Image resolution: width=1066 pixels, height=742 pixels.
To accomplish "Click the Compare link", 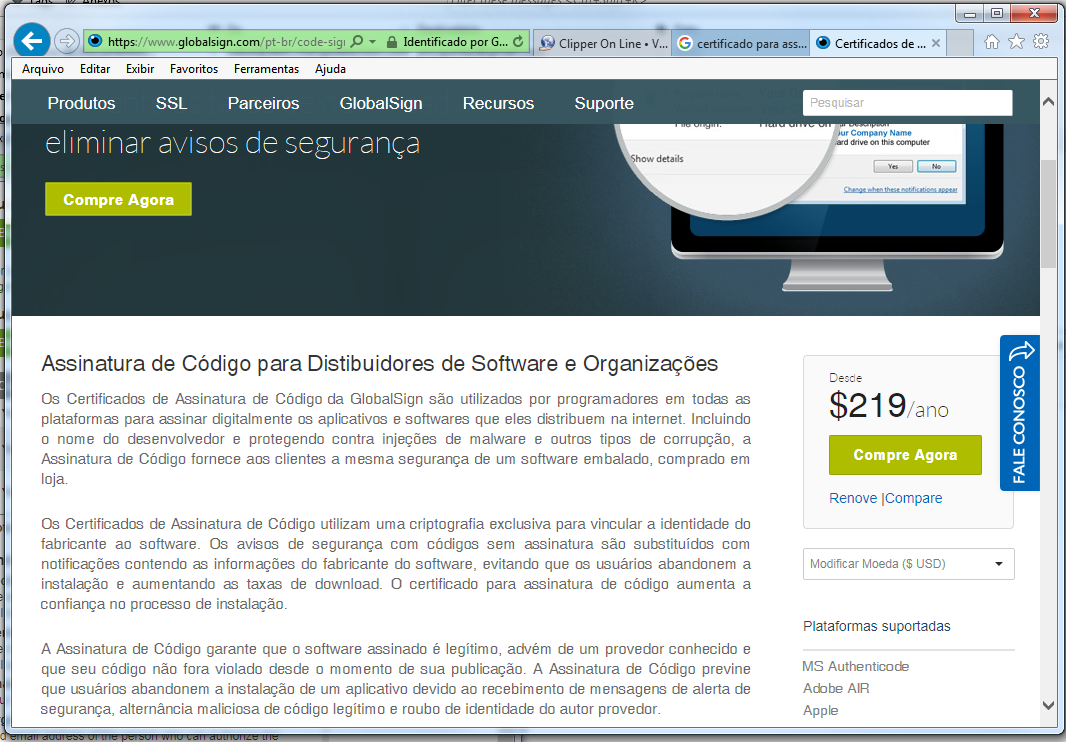I will [914, 498].
